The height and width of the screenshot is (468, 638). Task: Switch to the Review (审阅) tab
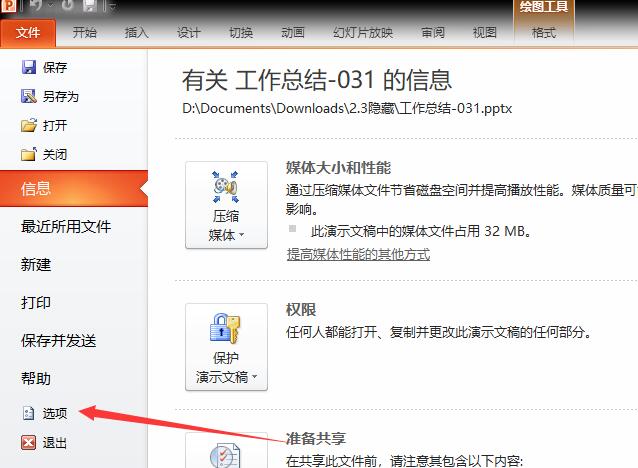(433, 33)
